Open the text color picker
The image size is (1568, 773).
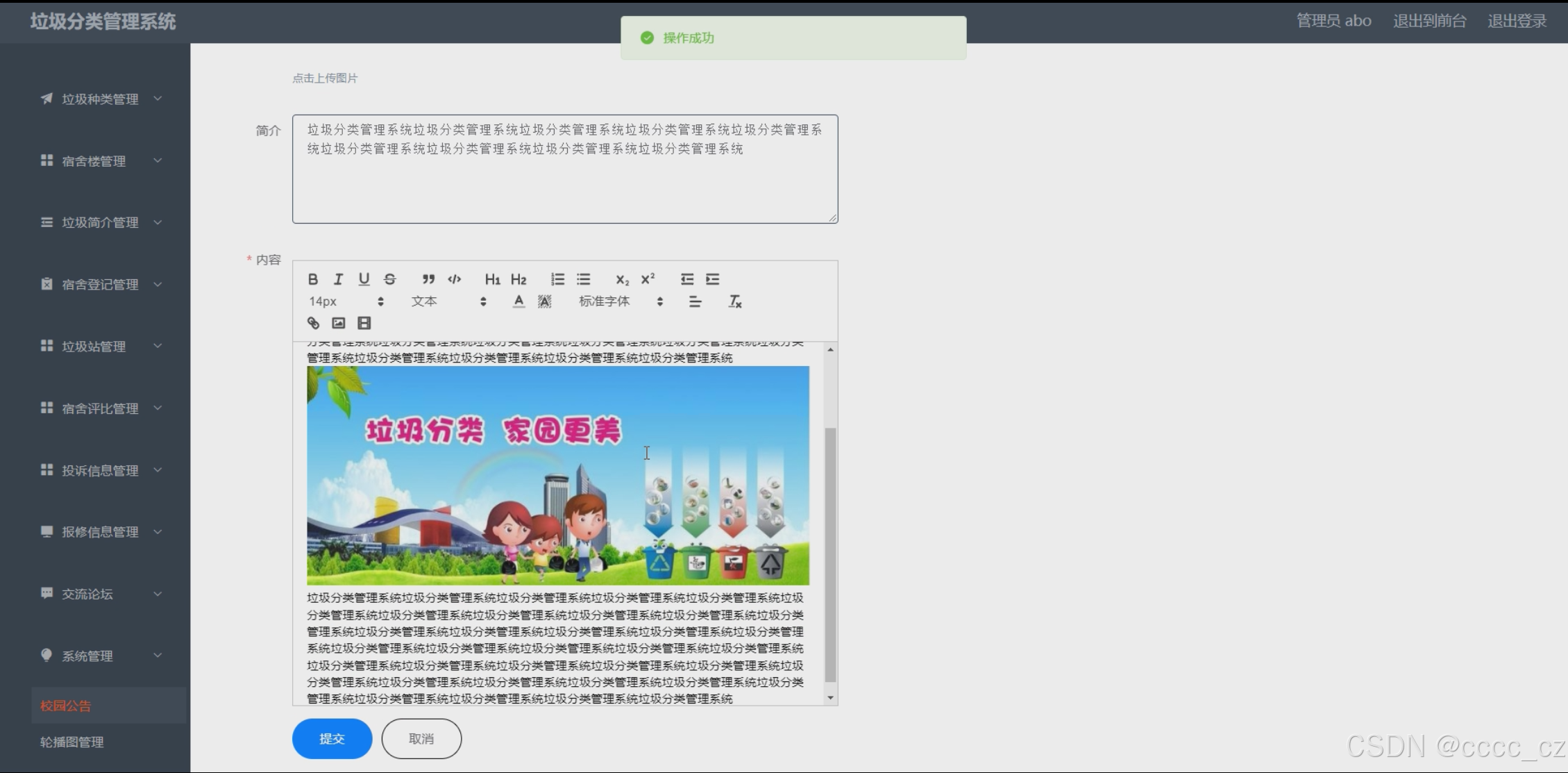(519, 301)
